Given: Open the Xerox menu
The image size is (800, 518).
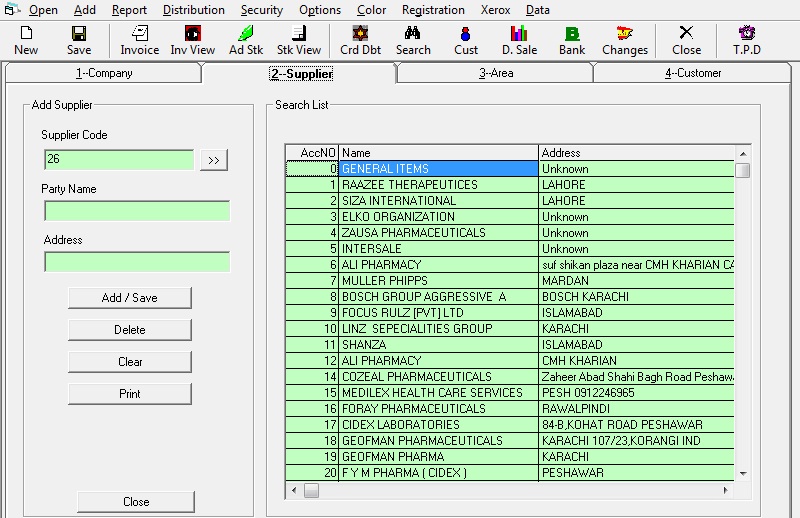Looking at the screenshot, I should pos(495,10).
